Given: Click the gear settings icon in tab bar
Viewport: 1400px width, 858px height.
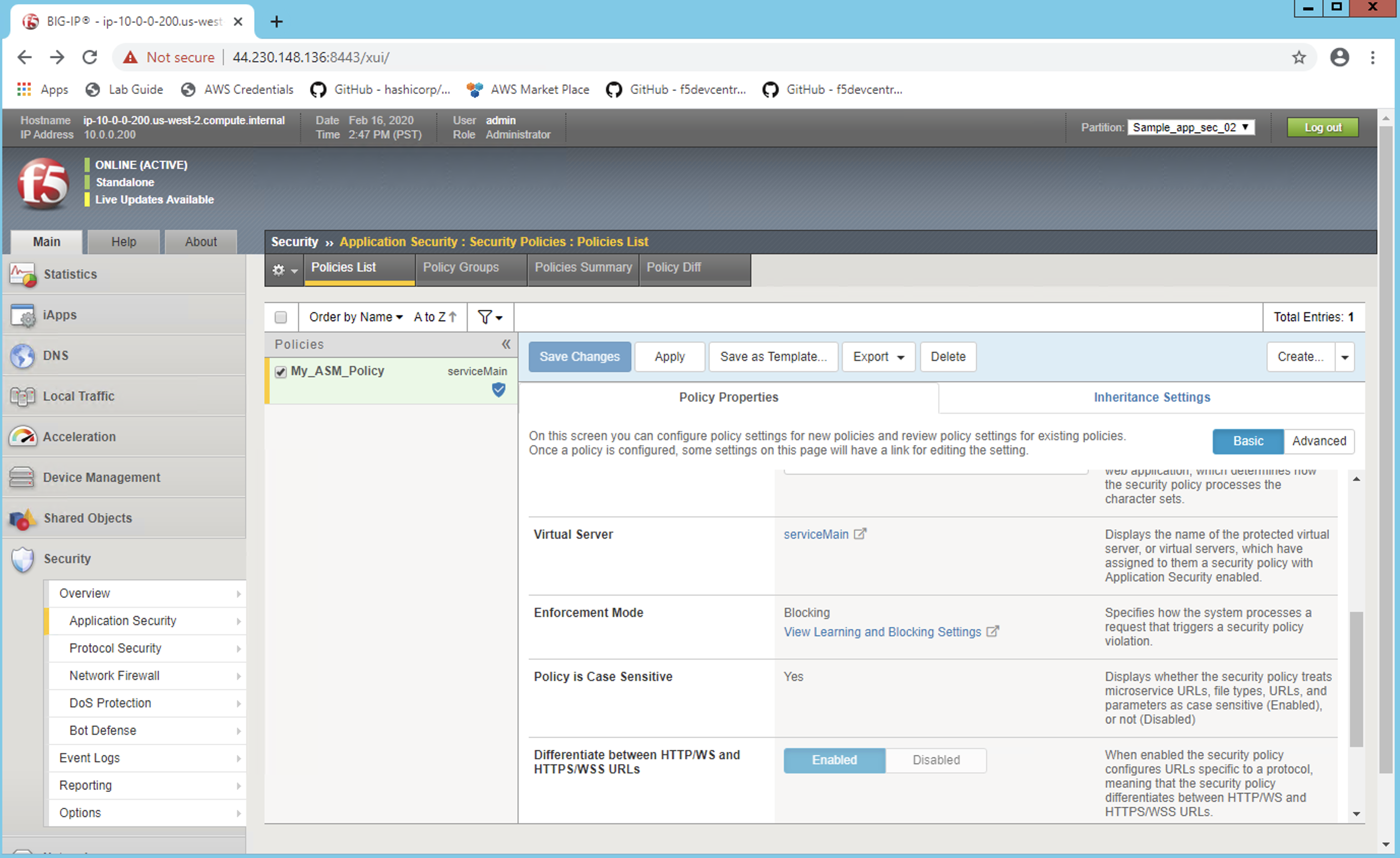Looking at the screenshot, I should (x=279, y=270).
